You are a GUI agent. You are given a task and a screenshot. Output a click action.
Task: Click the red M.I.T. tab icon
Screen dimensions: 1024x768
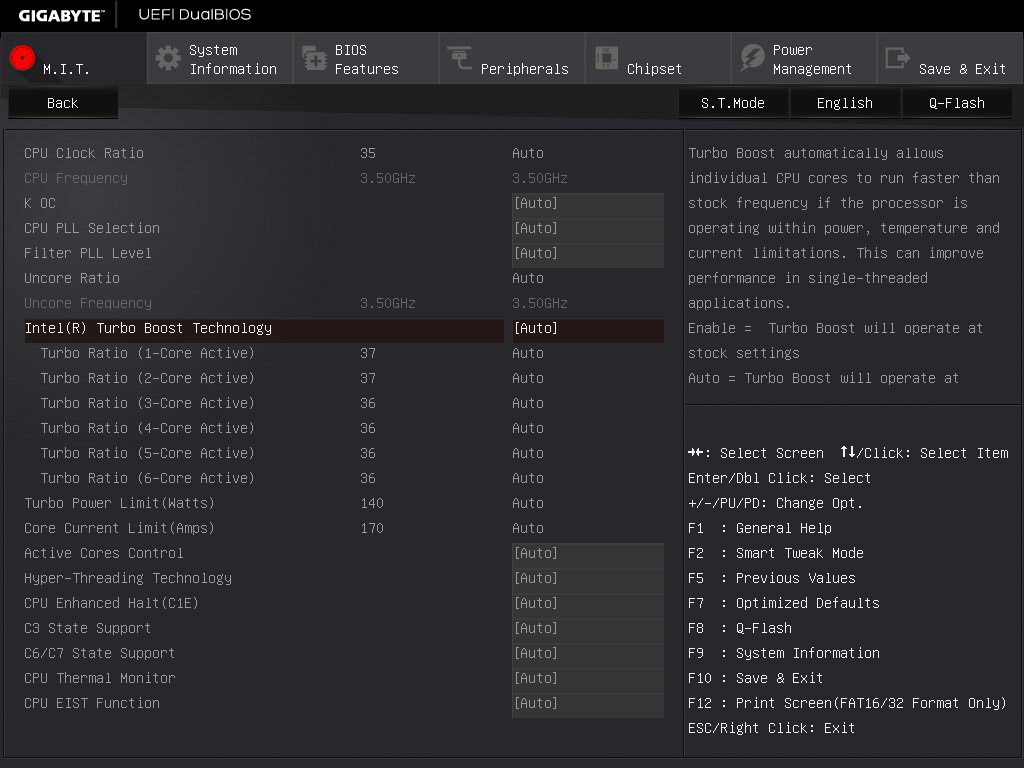22,58
